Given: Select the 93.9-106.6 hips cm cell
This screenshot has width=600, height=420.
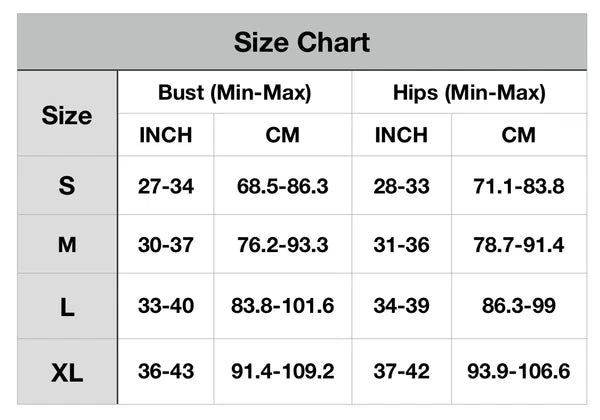Looking at the screenshot, I should (x=518, y=371).
